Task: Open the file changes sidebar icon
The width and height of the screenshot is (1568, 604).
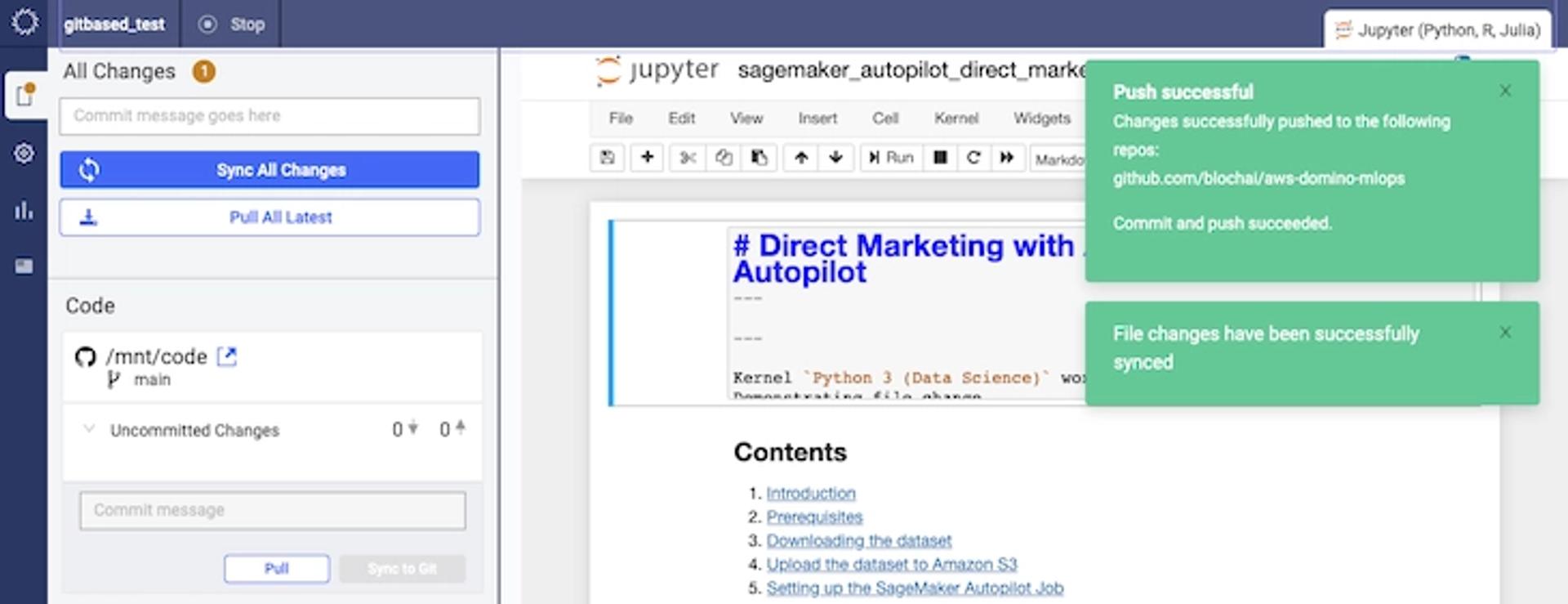Action: click(x=24, y=96)
